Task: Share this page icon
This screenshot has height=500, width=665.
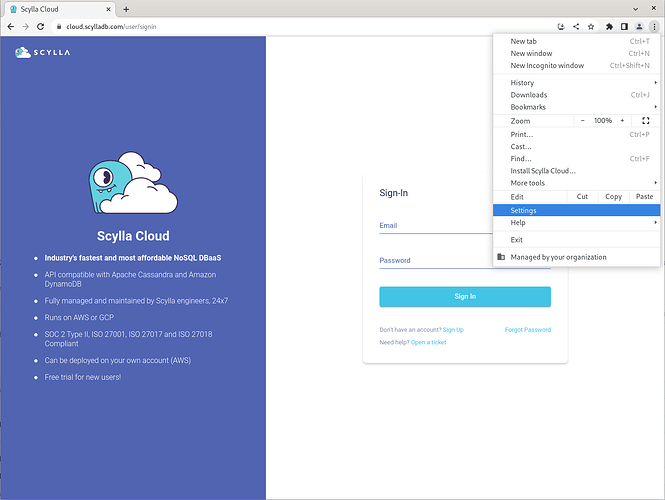Action: pos(576,27)
